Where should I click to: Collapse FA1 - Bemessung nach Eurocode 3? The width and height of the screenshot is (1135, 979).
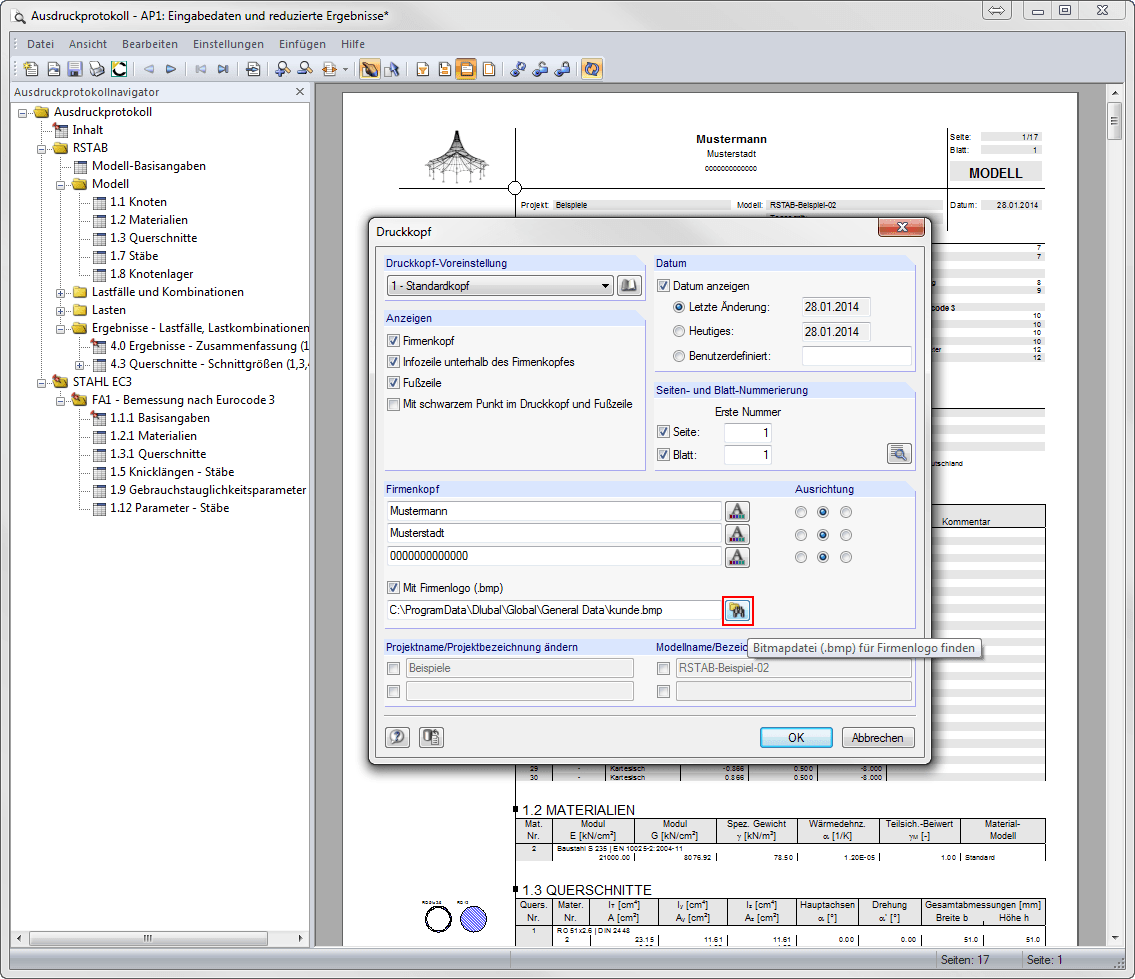tap(61, 401)
